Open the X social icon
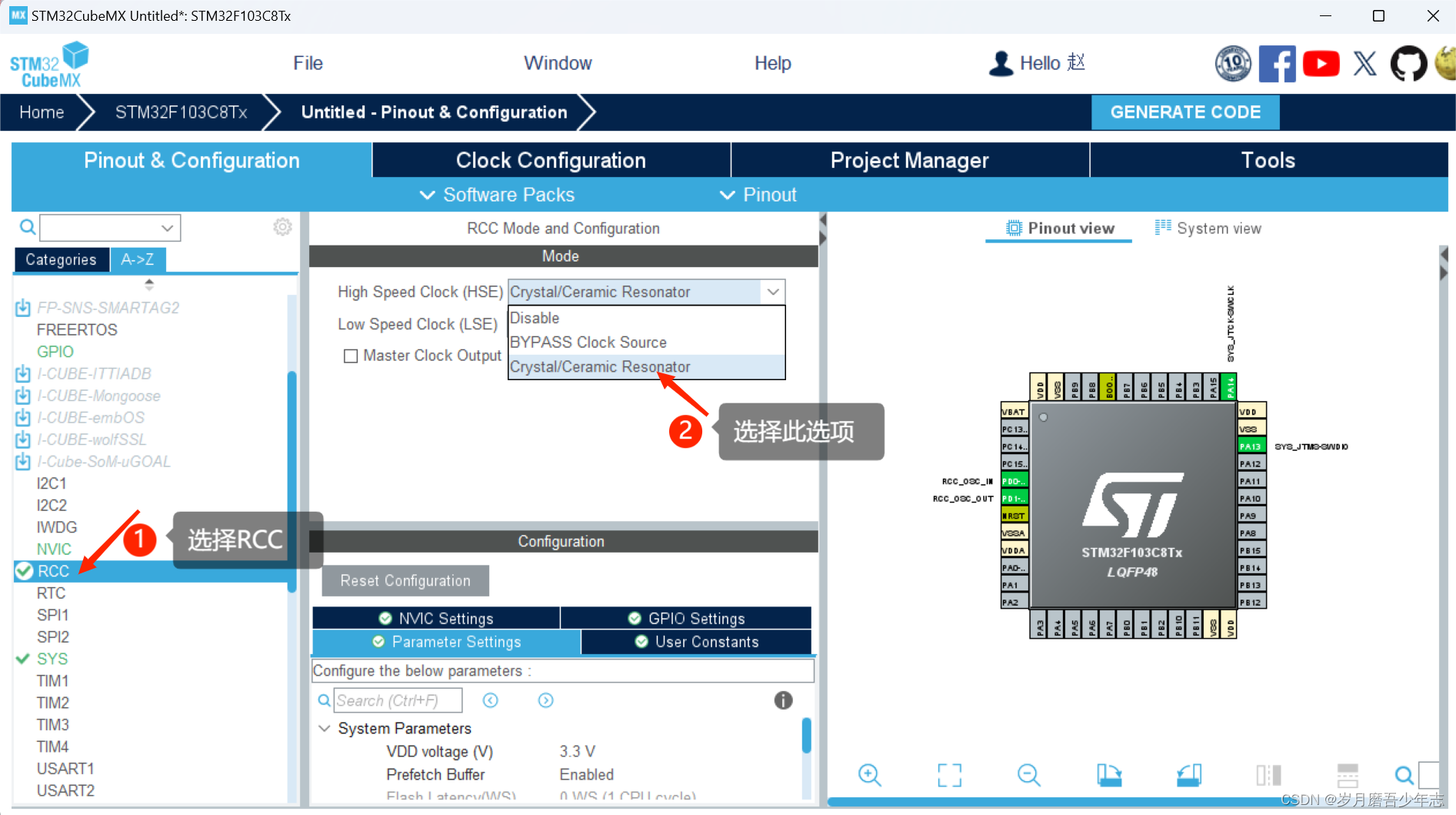Screen dimensions: 1456x815 [x=1365, y=63]
